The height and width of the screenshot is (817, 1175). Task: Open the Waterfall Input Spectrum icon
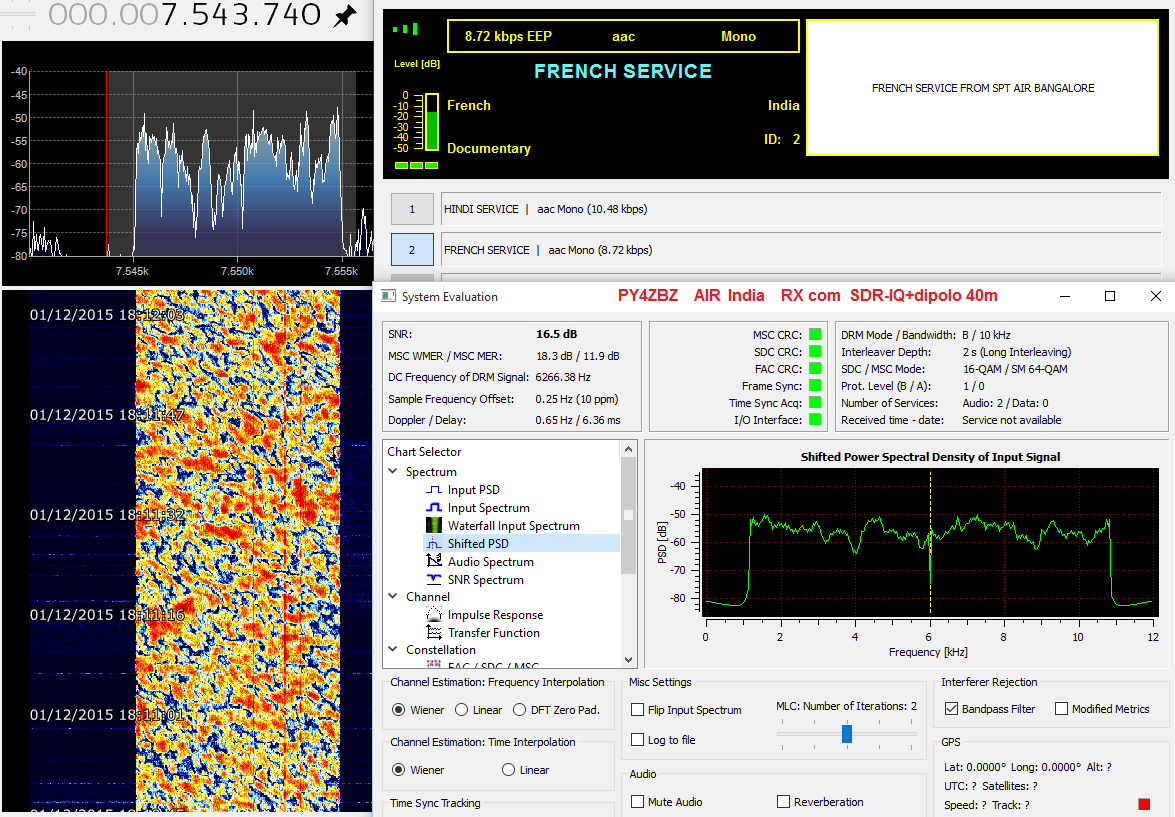(434, 526)
